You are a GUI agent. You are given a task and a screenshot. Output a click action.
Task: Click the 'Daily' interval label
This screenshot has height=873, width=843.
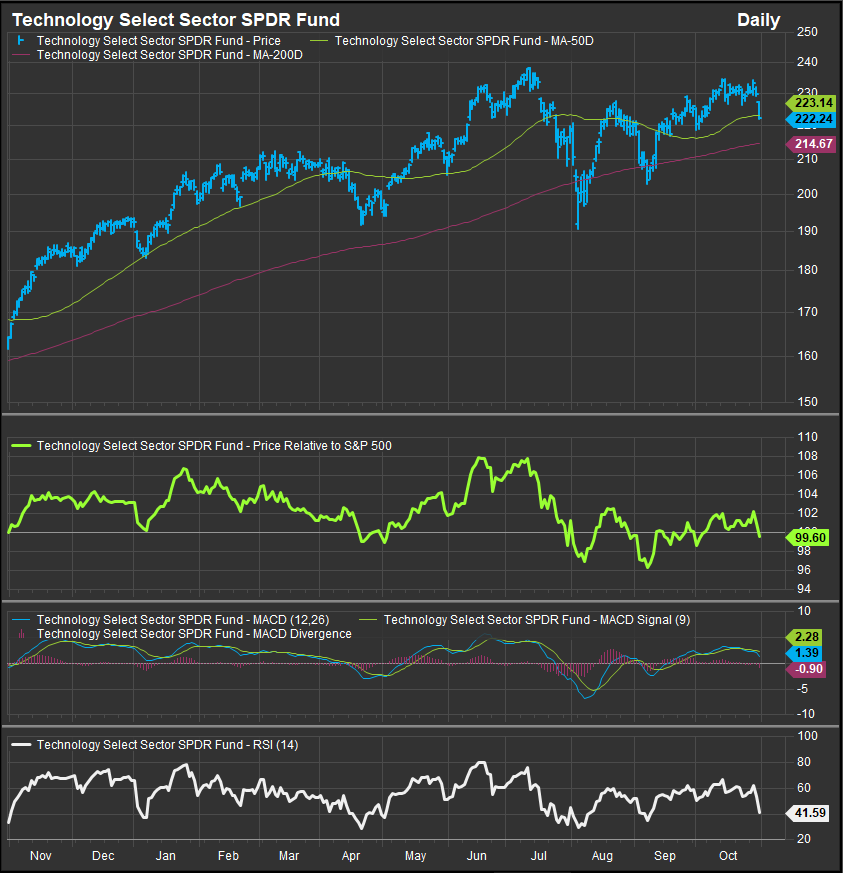click(x=758, y=20)
